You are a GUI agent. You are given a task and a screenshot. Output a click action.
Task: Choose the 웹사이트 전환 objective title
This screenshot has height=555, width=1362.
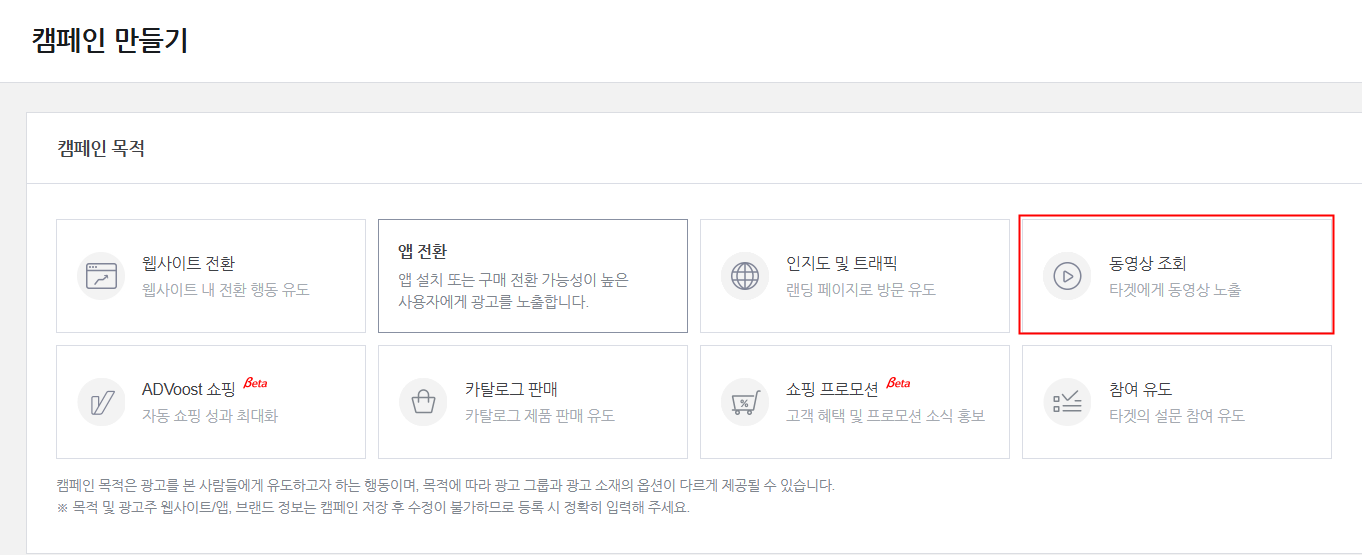click(x=188, y=264)
